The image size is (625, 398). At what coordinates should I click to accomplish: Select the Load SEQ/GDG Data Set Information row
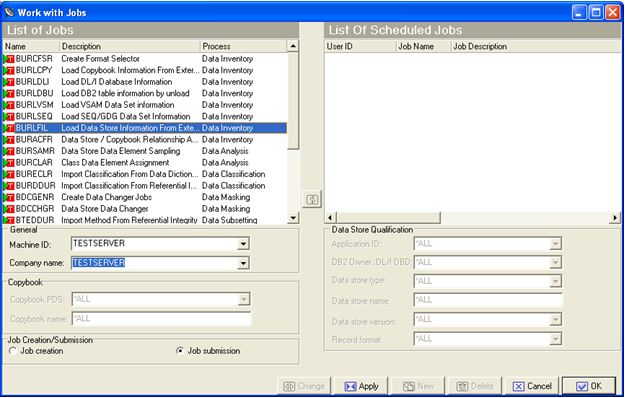pos(145,117)
